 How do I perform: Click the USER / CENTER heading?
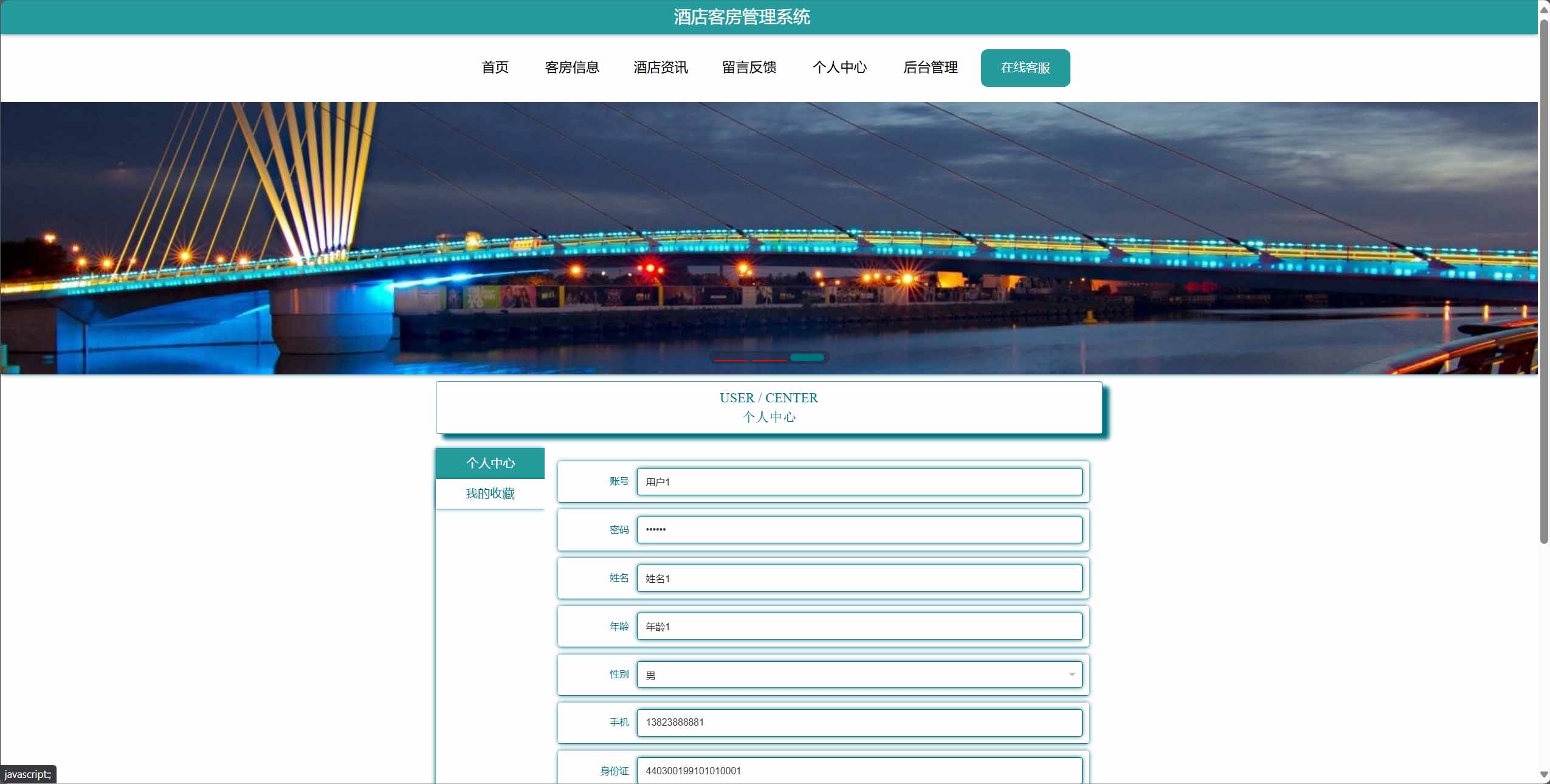tap(769, 398)
